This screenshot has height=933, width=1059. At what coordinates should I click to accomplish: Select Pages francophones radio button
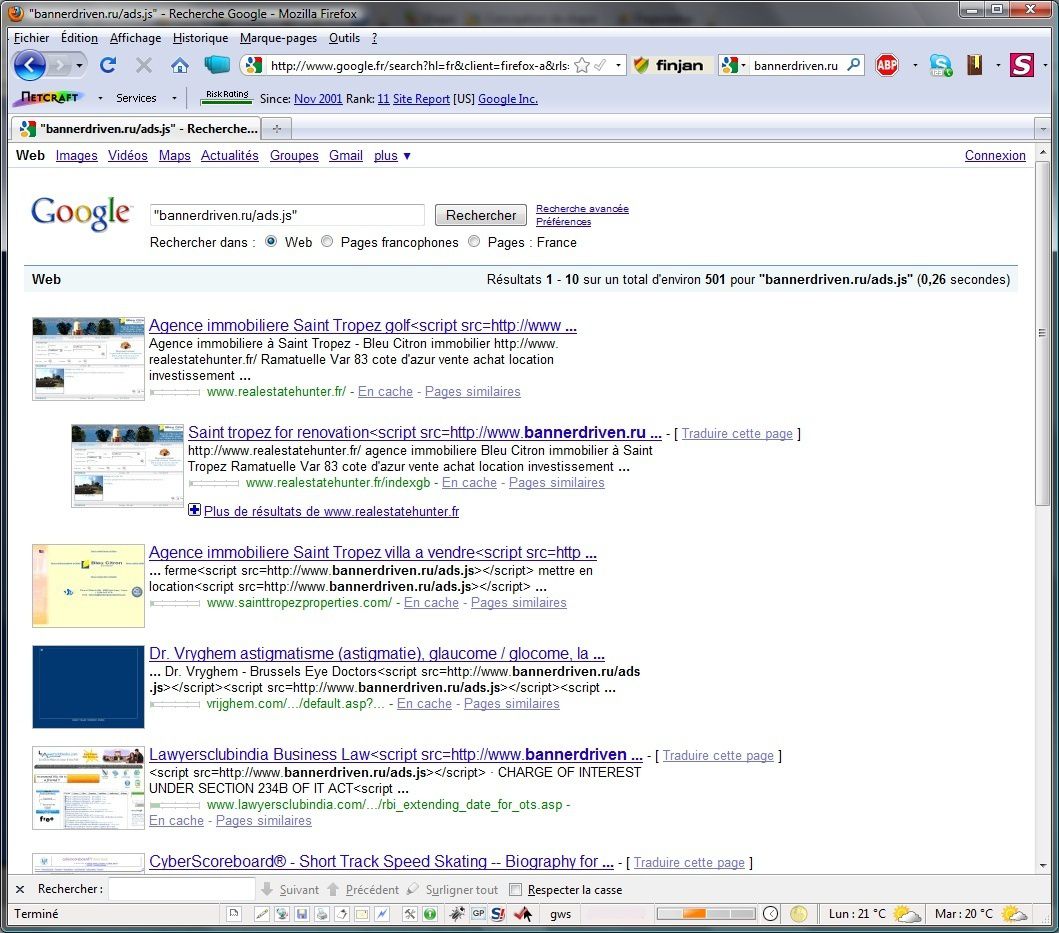[x=327, y=241]
